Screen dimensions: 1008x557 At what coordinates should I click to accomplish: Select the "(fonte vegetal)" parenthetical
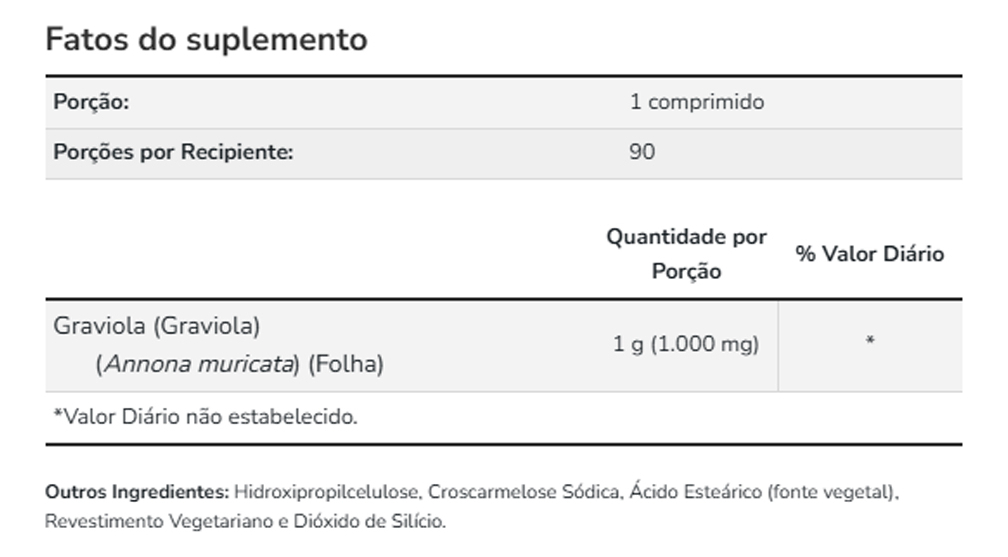[x=830, y=493]
